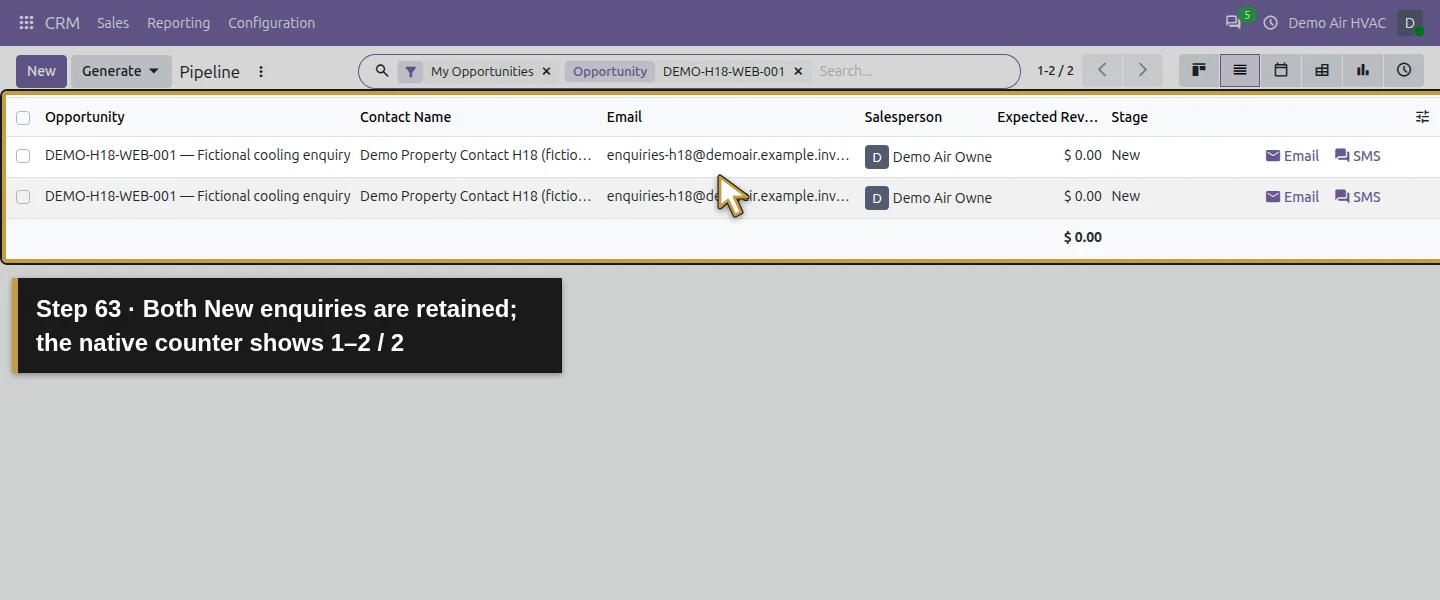
Task: Open second row DEMO-H18-WEB-001 opportunity name
Action: point(198,196)
